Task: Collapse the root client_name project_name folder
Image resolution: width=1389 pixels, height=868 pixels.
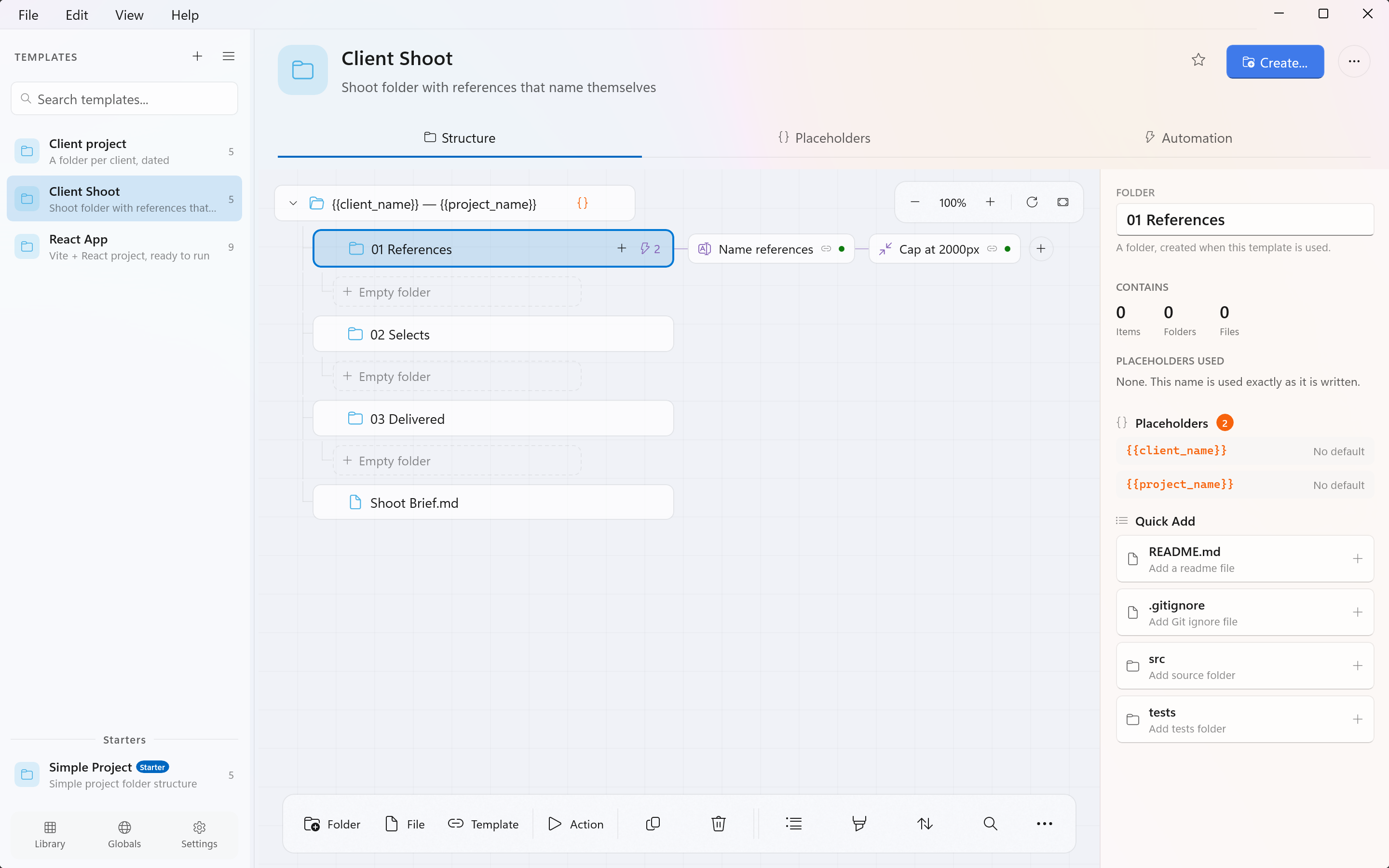Action: pyautogui.click(x=293, y=203)
